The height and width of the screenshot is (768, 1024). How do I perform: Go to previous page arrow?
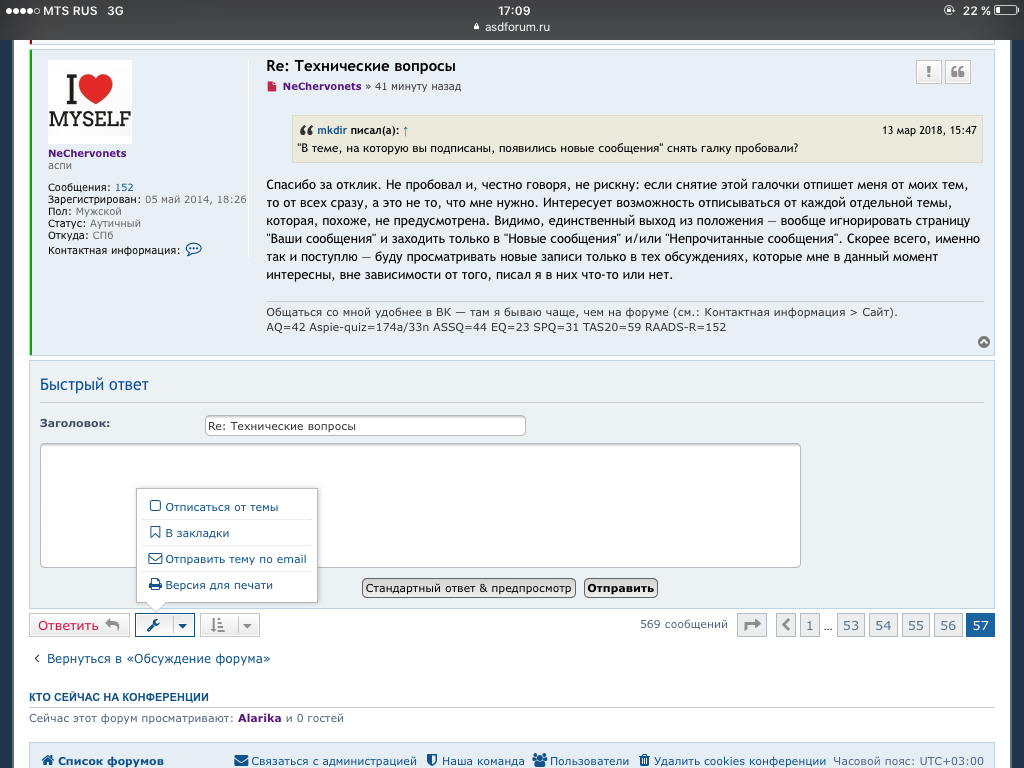pos(786,625)
